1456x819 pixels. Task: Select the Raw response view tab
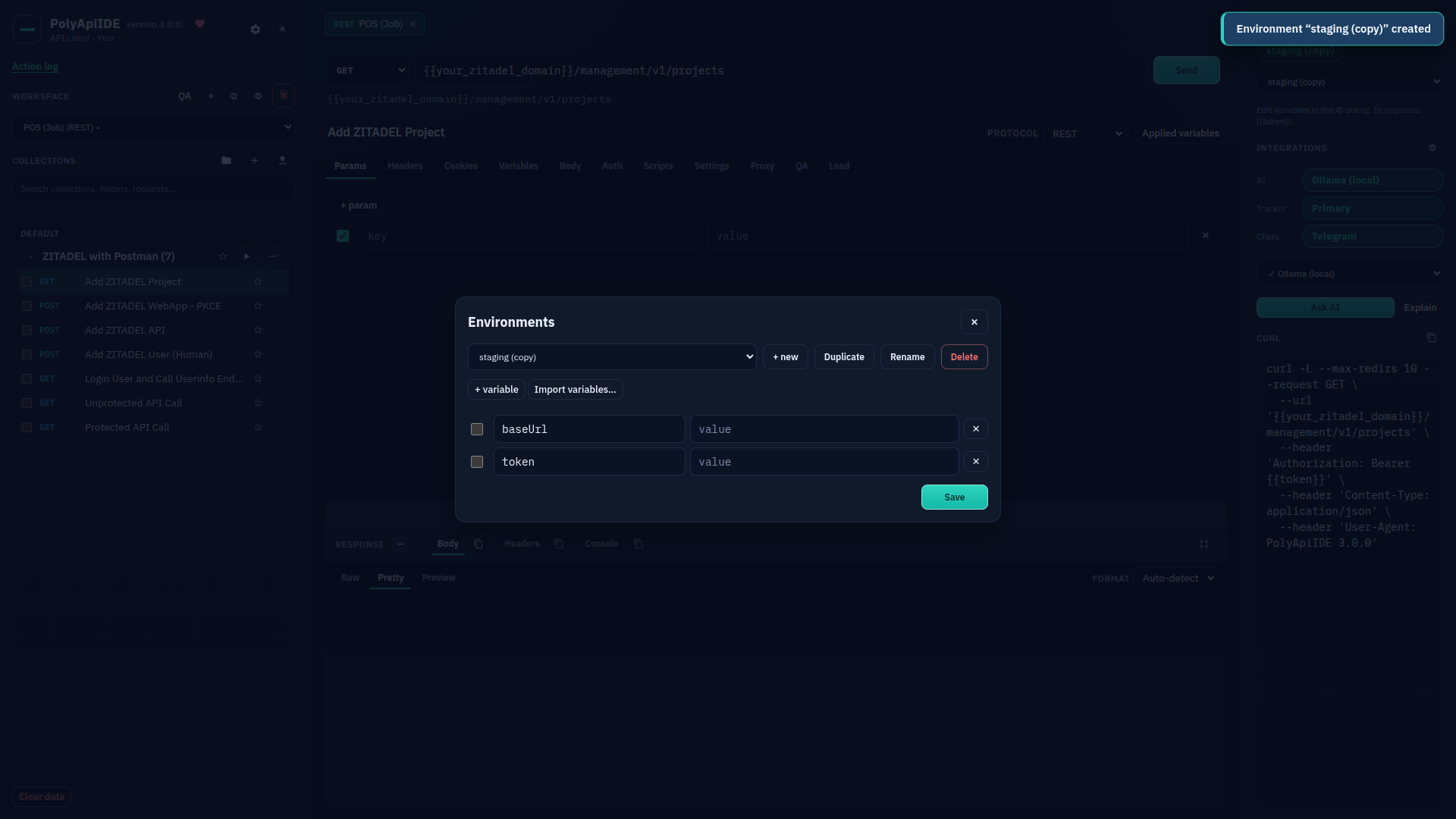(x=350, y=578)
